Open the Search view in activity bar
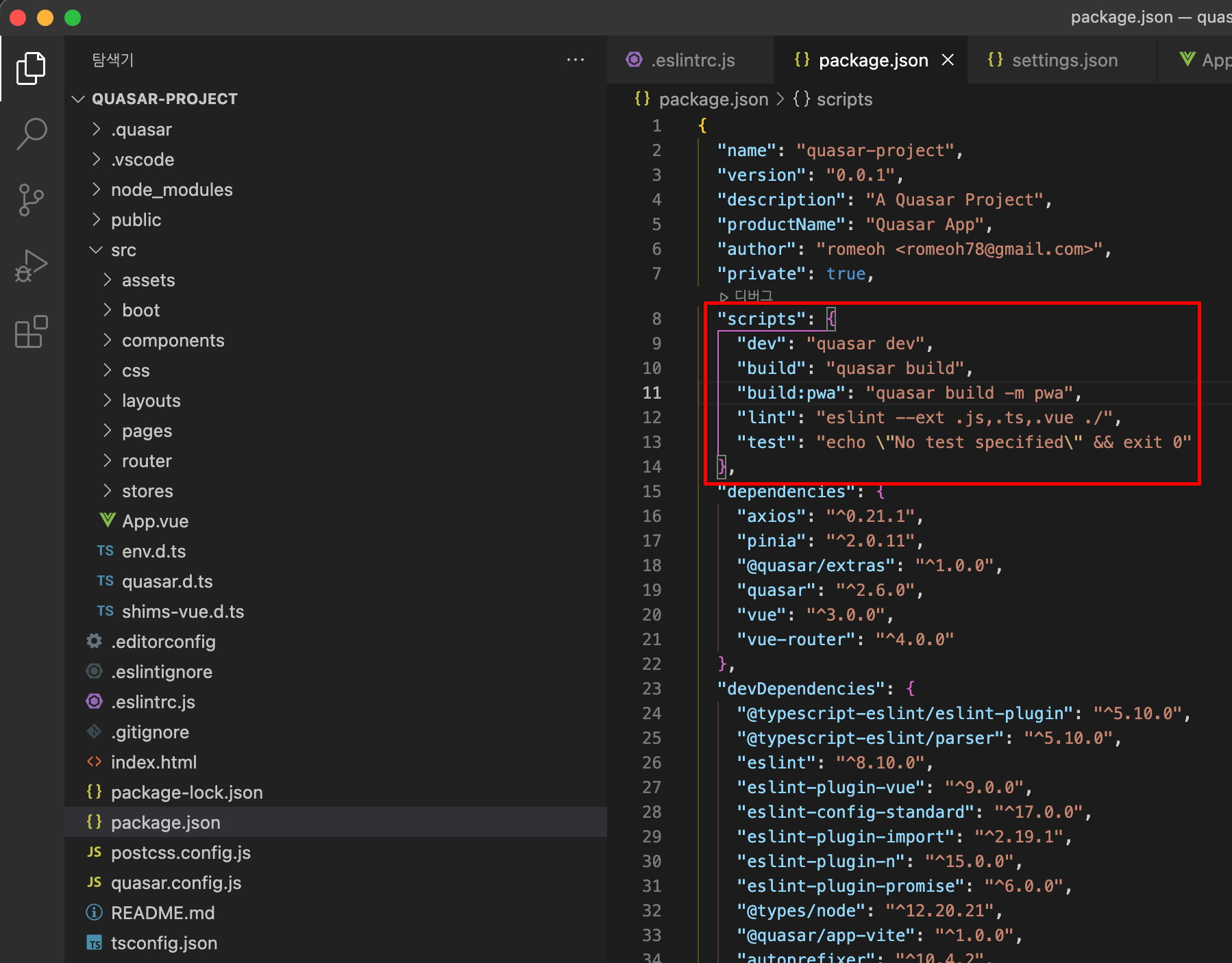Screen dimensions: 1232x963 tap(31, 134)
